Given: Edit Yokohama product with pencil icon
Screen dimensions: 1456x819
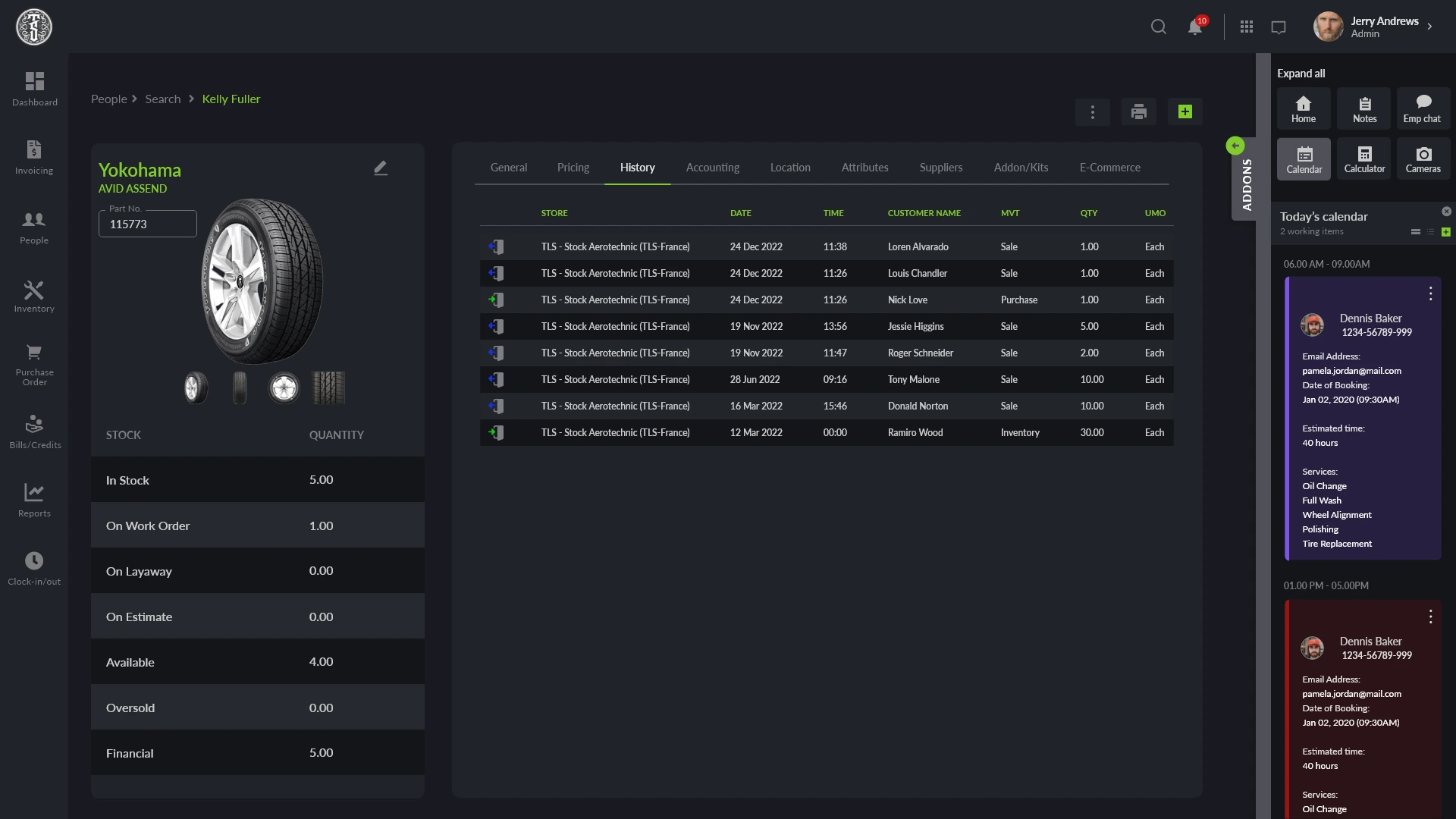Looking at the screenshot, I should pyautogui.click(x=381, y=168).
